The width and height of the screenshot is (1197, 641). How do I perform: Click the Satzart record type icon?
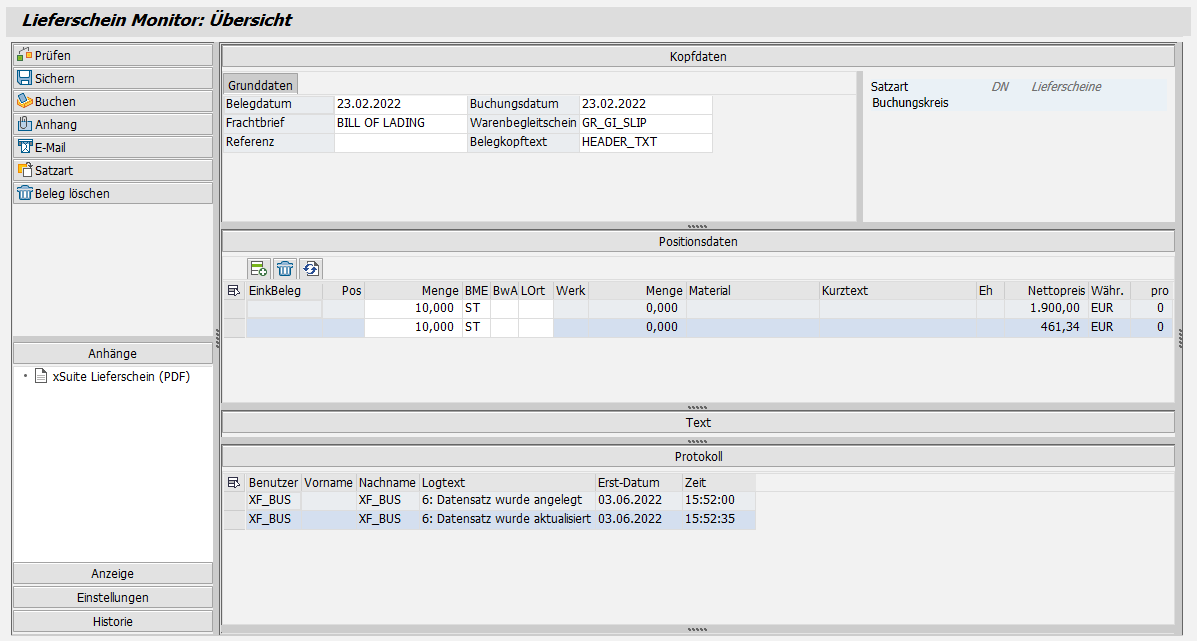tap(25, 169)
